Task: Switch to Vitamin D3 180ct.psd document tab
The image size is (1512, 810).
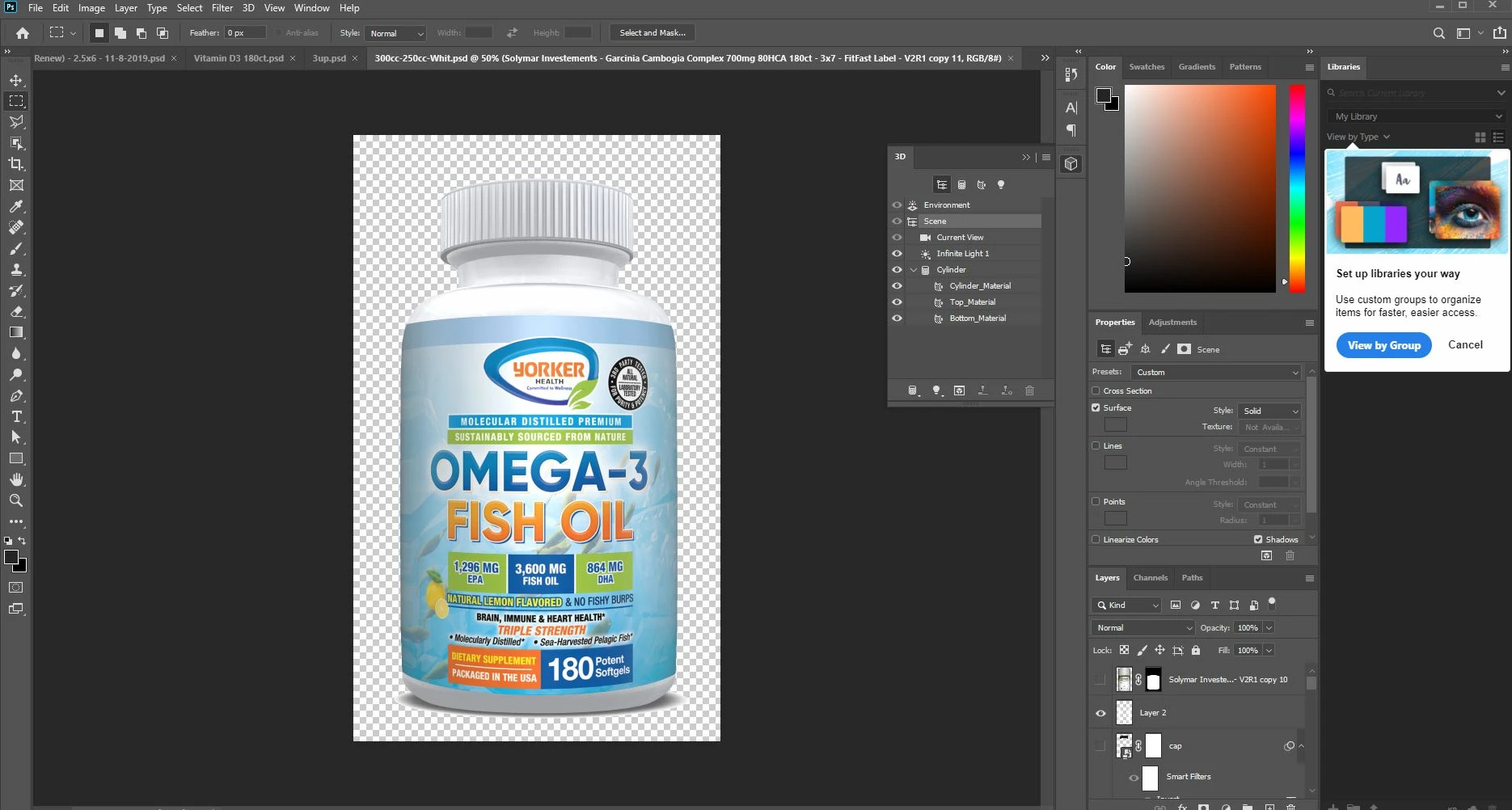Action: pyautogui.click(x=239, y=58)
